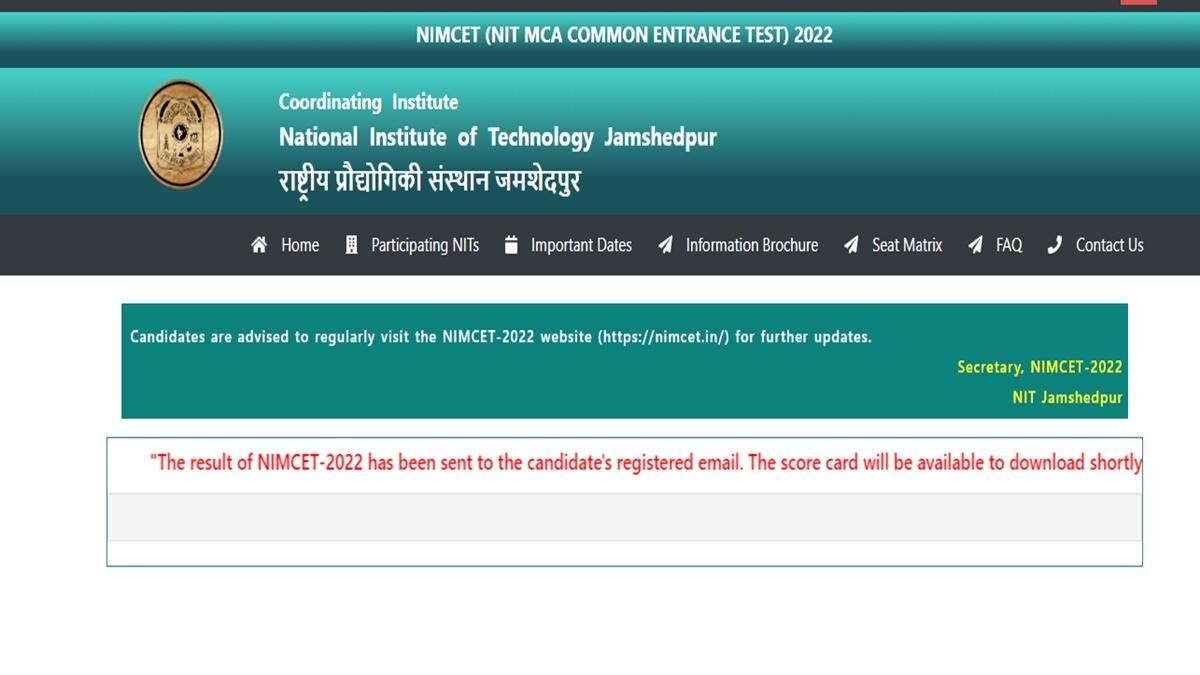Open the Important Dates page
The width and height of the screenshot is (1200, 675).
580,245
